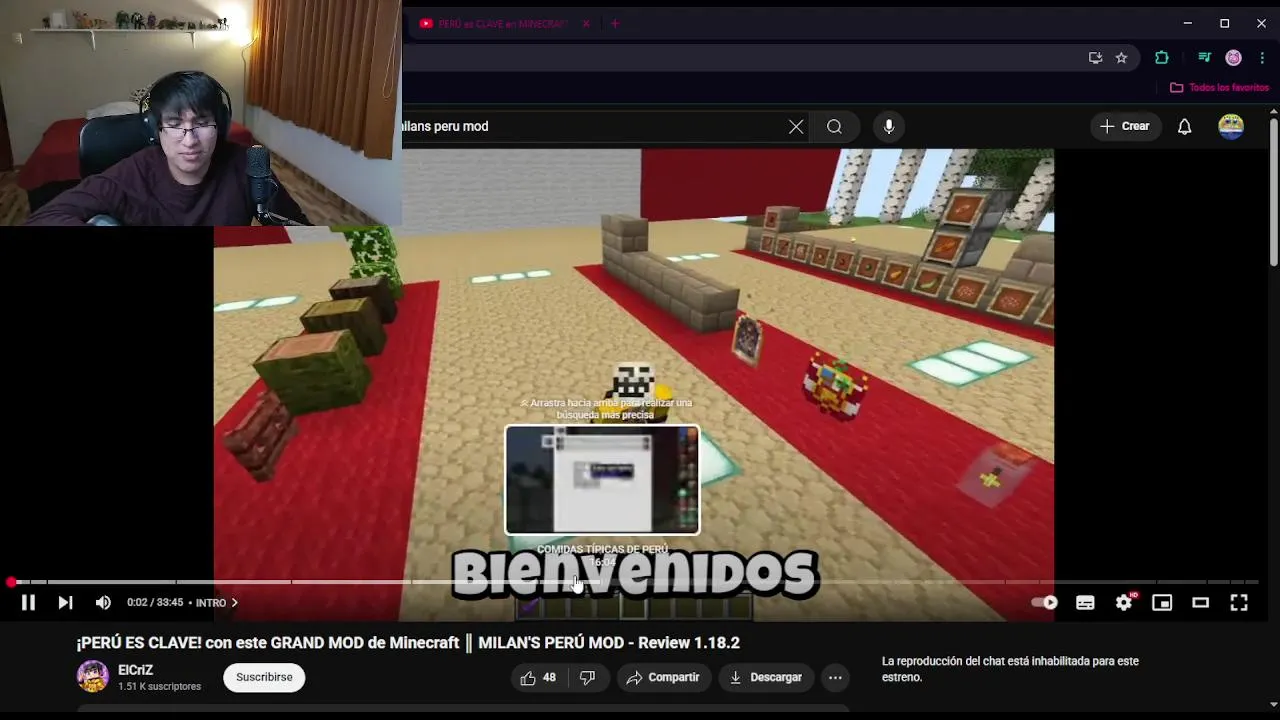This screenshot has width=1280, height=720.
Task: Toggle the autoplay switch
Action: pos(1045,602)
